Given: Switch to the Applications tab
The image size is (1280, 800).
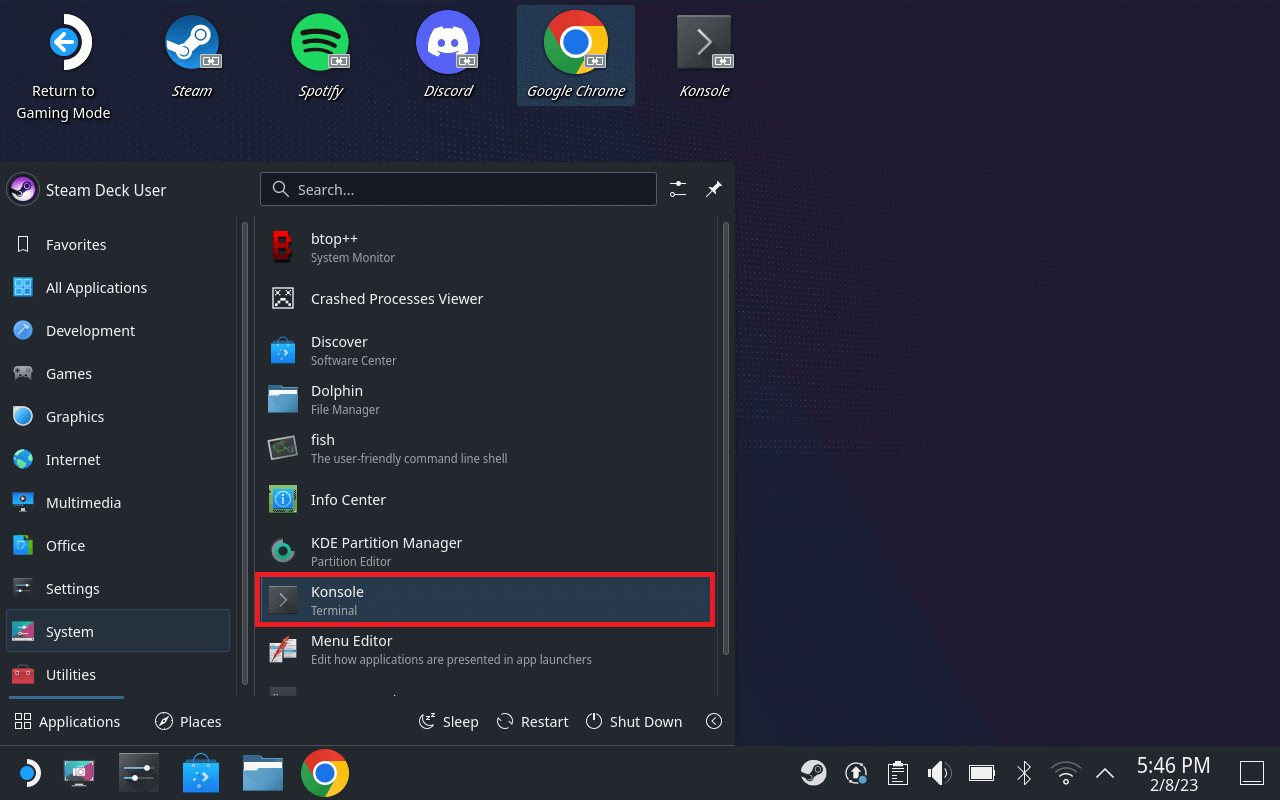Looking at the screenshot, I should tap(67, 721).
